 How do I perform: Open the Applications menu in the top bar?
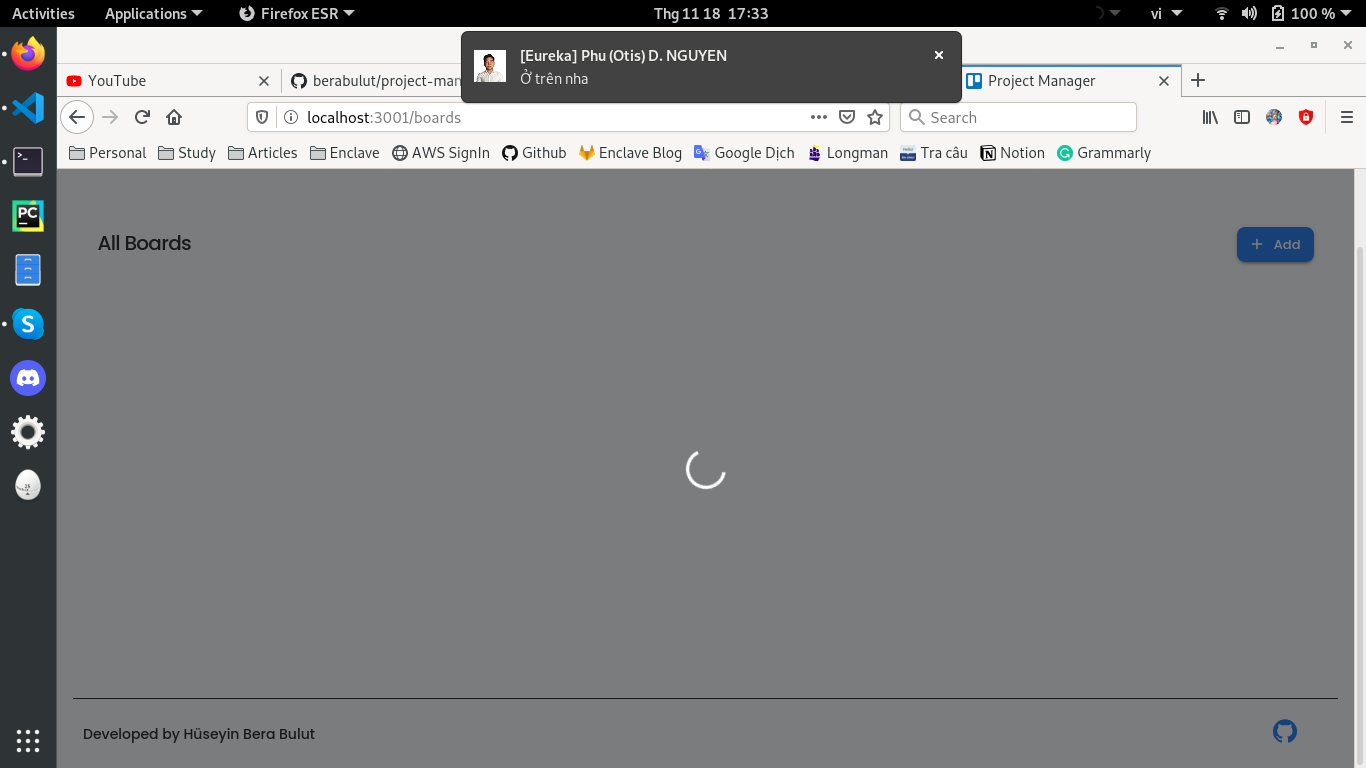[146, 13]
